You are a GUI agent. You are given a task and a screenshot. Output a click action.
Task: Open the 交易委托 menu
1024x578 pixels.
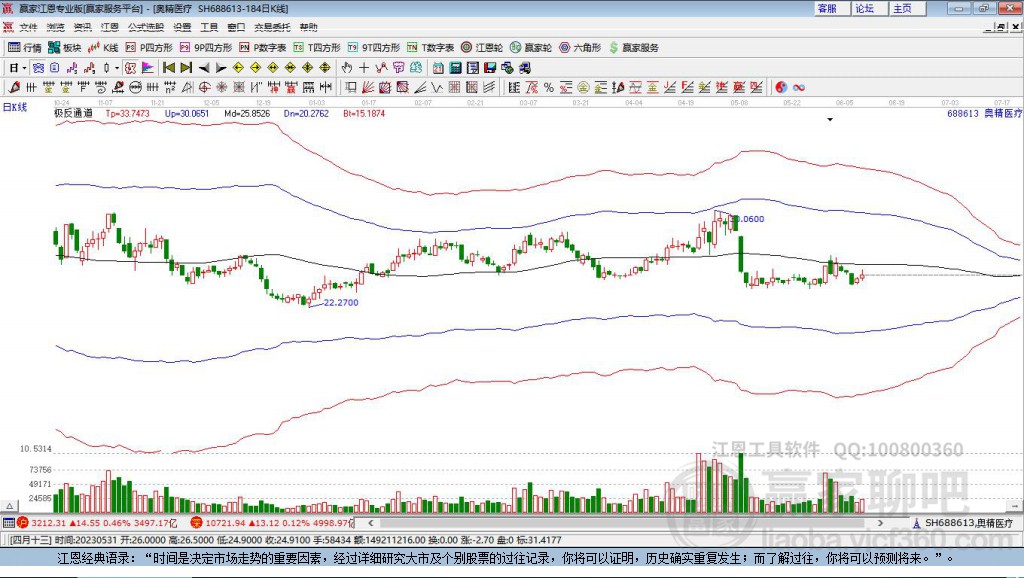272,27
